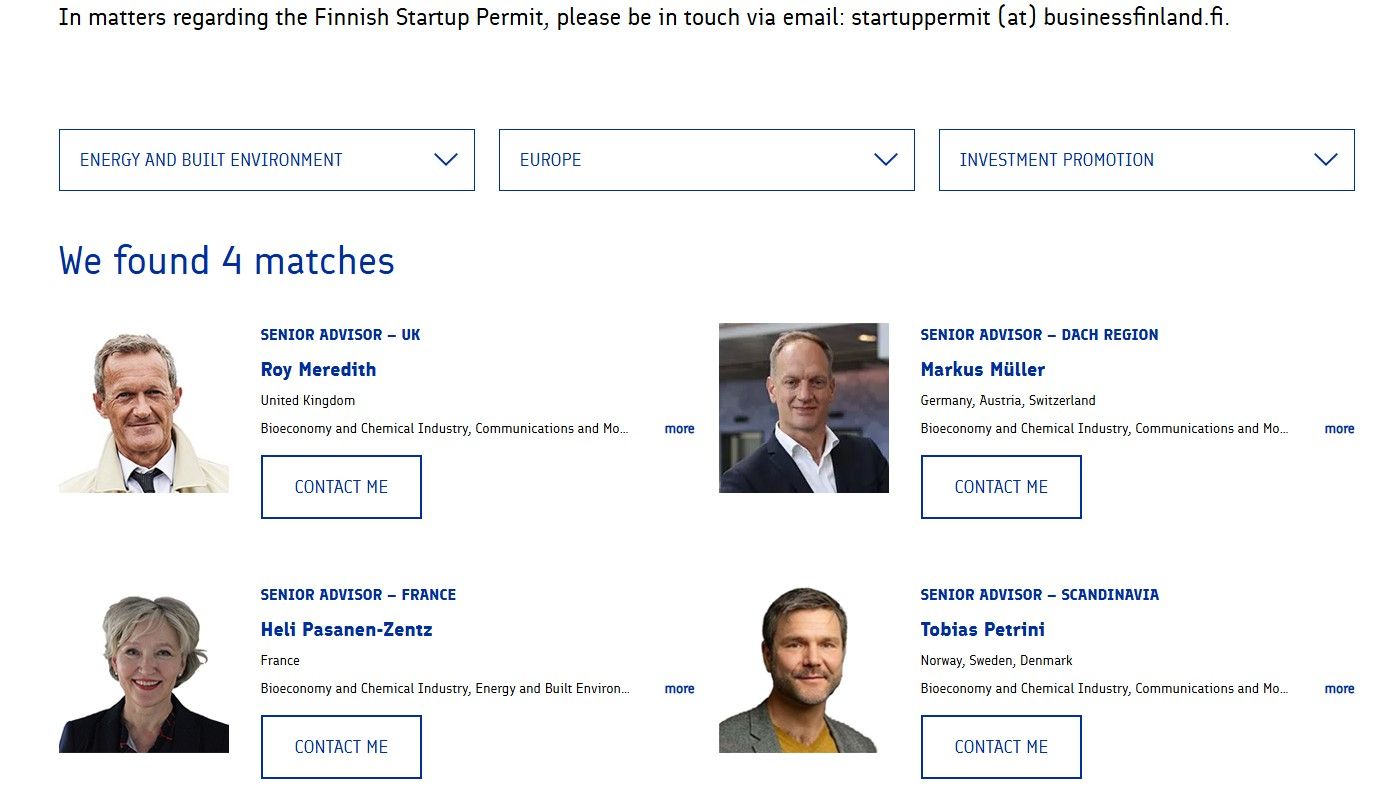Click the chevron arrow in the Europe filter
The width and height of the screenshot is (1387, 808).
coord(885,160)
